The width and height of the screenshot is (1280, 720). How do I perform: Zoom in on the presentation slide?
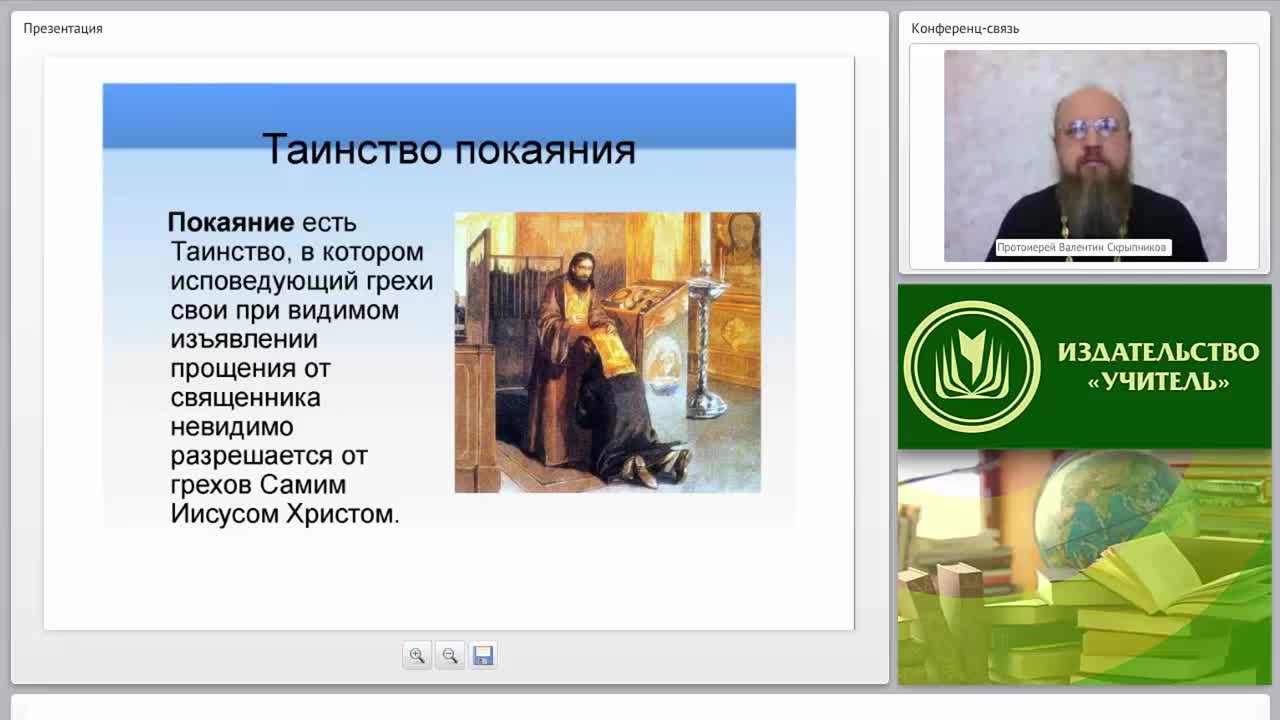[417, 656]
